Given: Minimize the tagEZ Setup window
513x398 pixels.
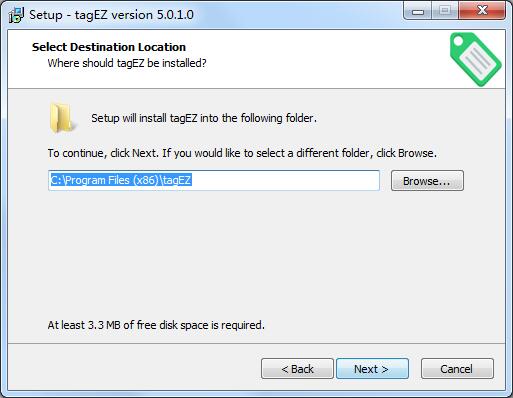Looking at the screenshot, I should [x=418, y=11].
